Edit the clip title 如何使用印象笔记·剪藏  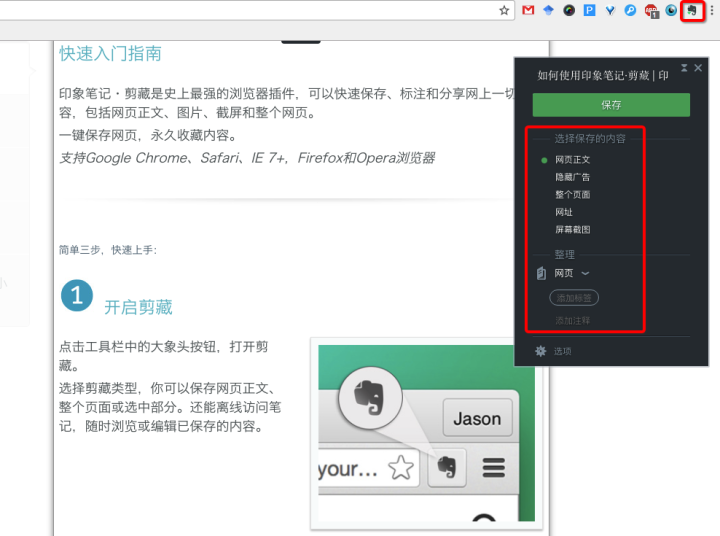(x=602, y=75)
